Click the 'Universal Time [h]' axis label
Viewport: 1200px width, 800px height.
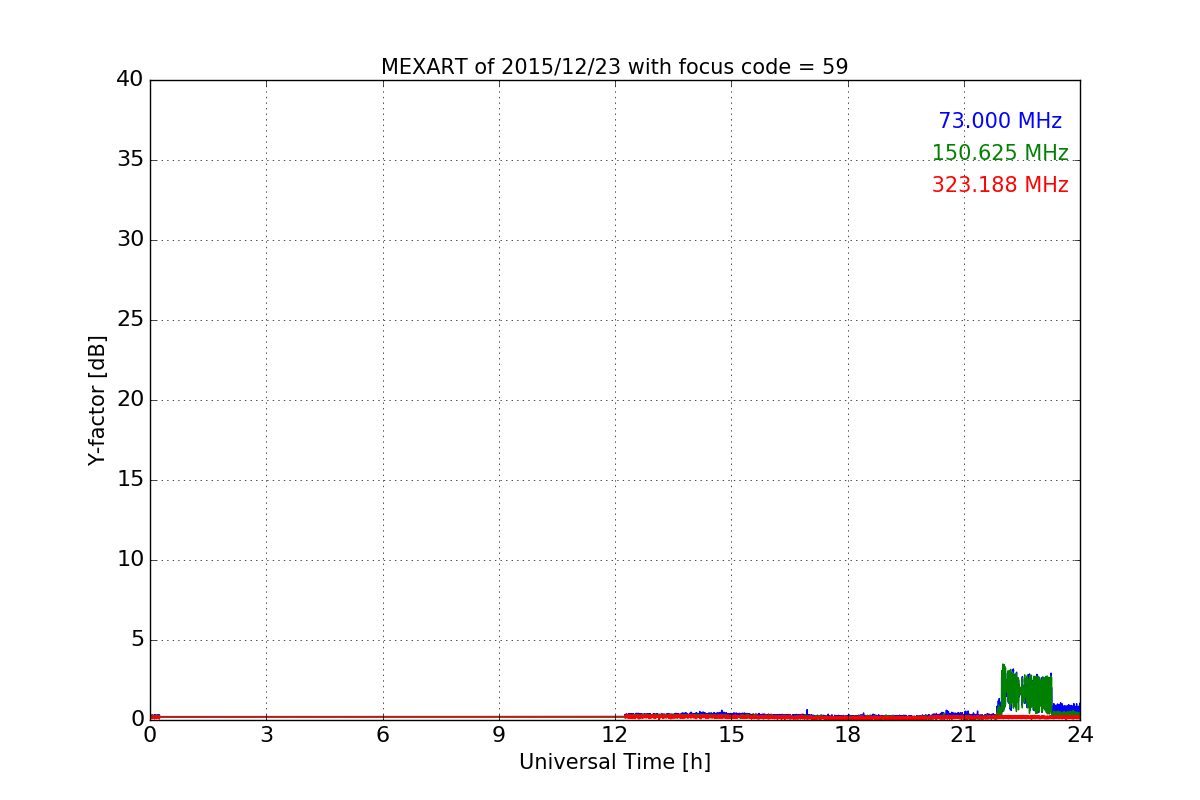pyautogui.click(x=615, y=762)
